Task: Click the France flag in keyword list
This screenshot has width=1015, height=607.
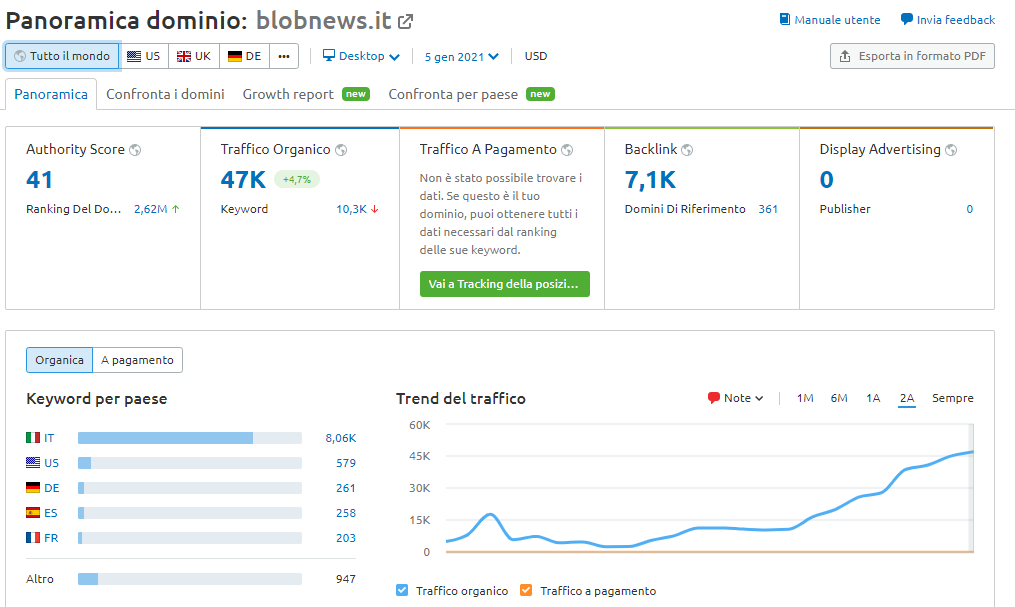Action: [x=33, y=537]
